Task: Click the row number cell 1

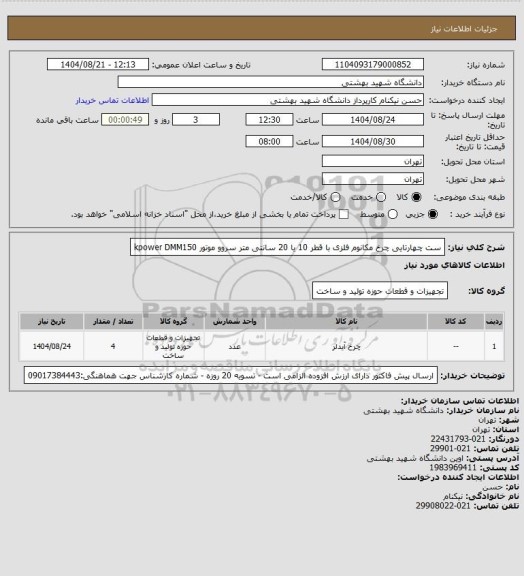Action: coord(494,346)
